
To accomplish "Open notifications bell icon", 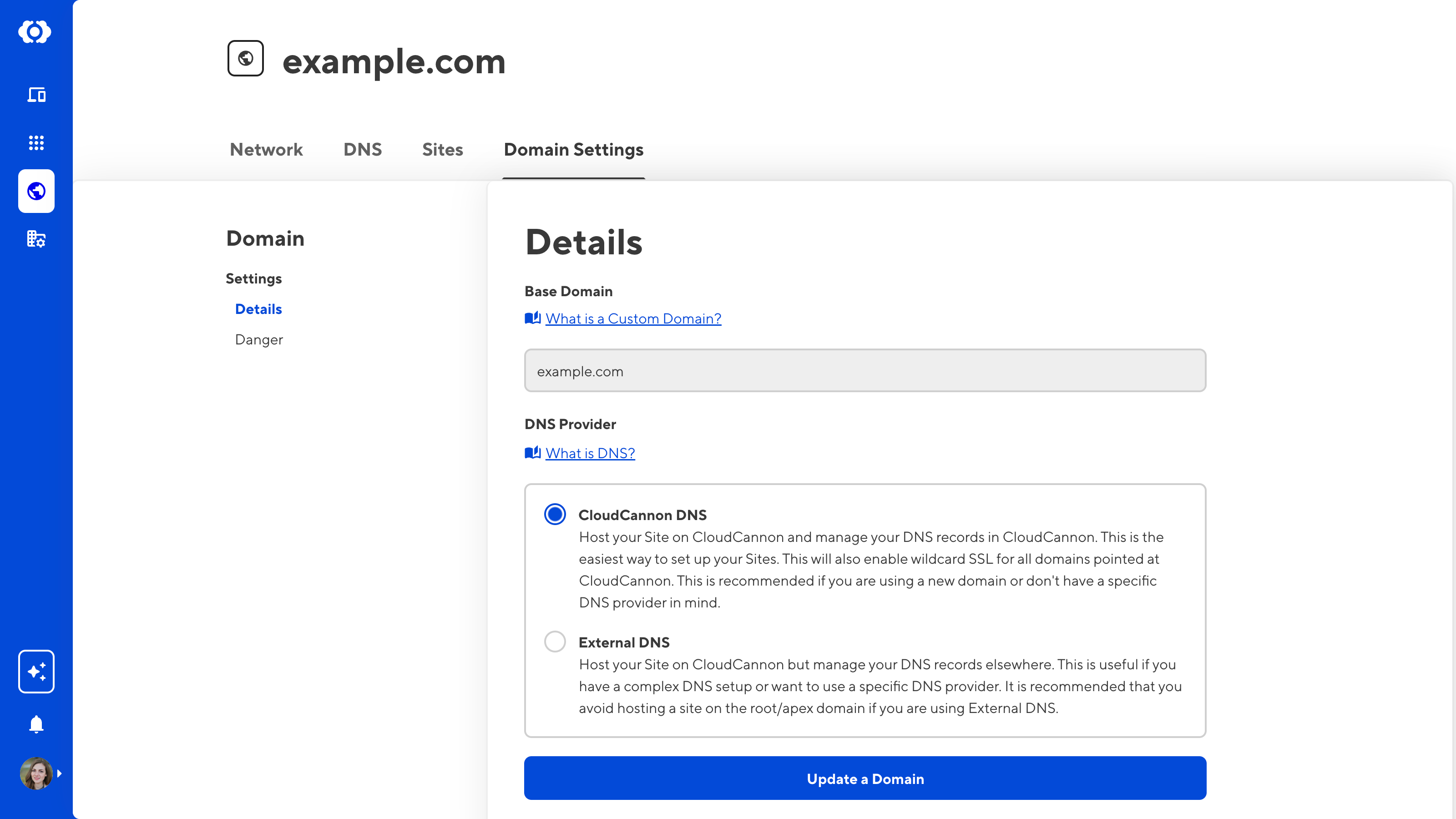I will click(36, 724).
